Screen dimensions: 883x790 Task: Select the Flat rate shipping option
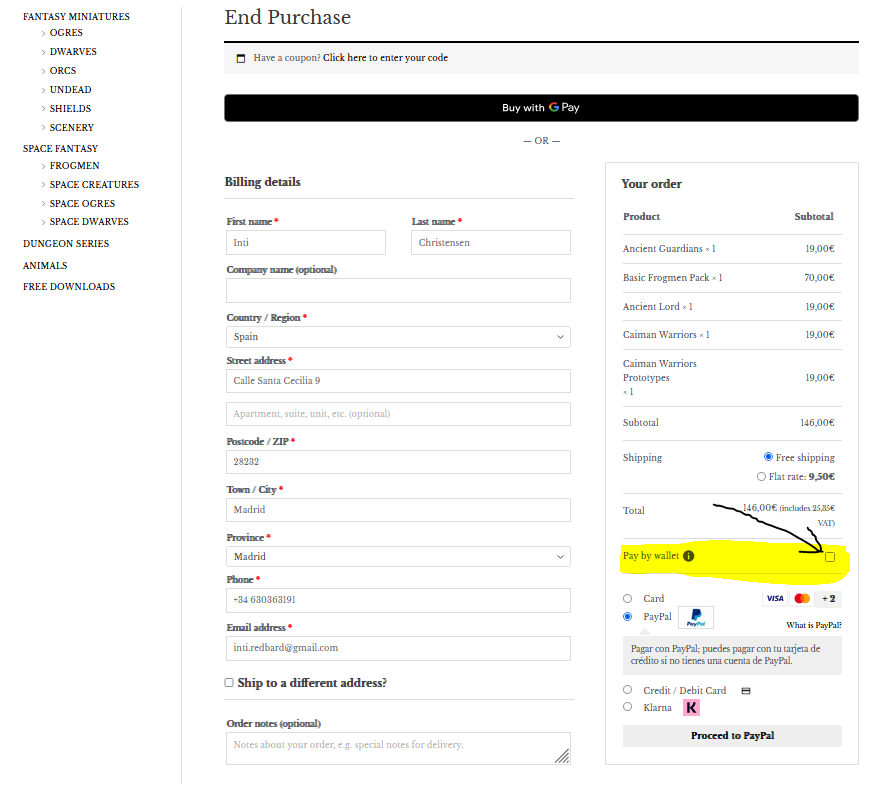pos(762,477)
